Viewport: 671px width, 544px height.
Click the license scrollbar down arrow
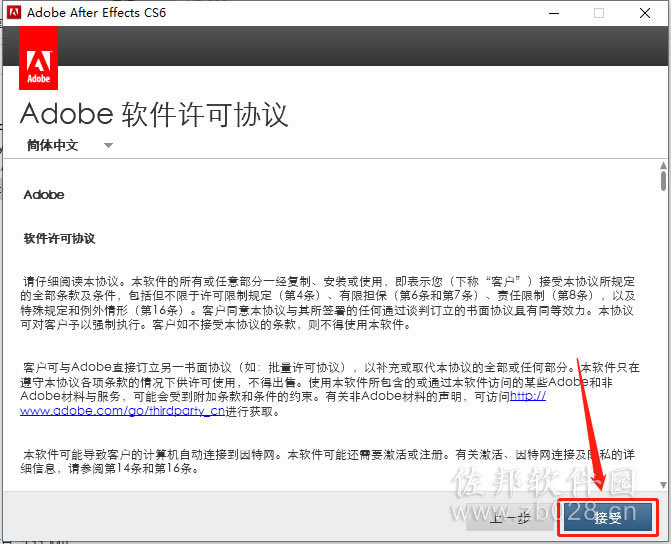tap(663, 485)
